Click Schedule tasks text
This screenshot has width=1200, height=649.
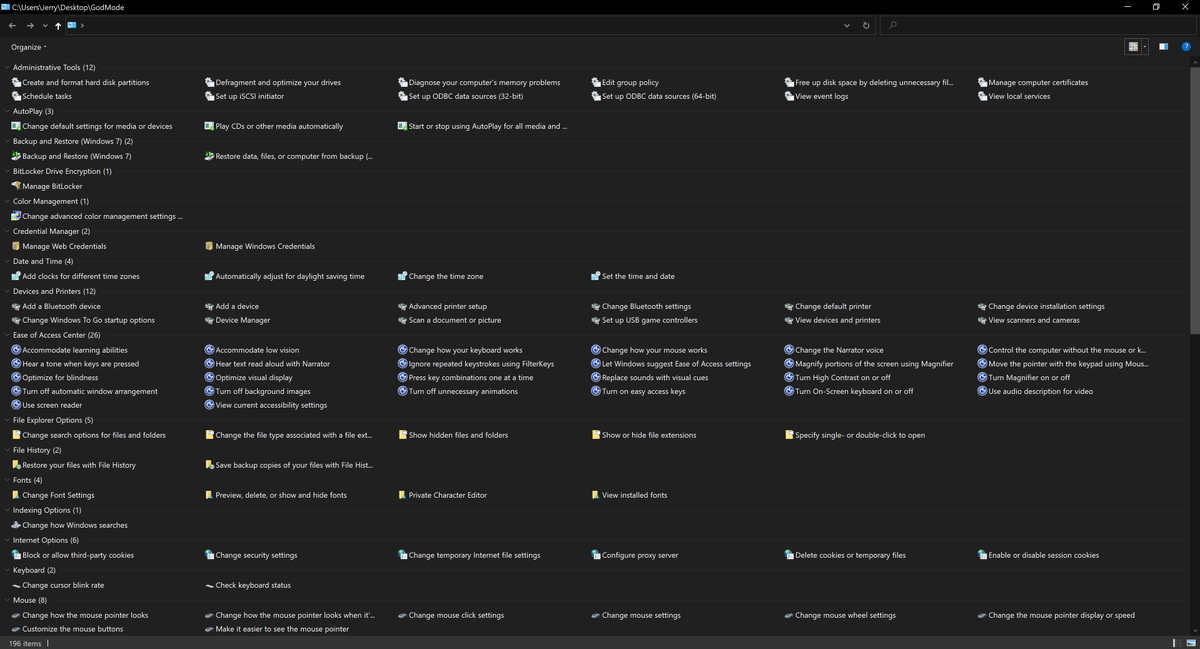[x=47, y=97]
